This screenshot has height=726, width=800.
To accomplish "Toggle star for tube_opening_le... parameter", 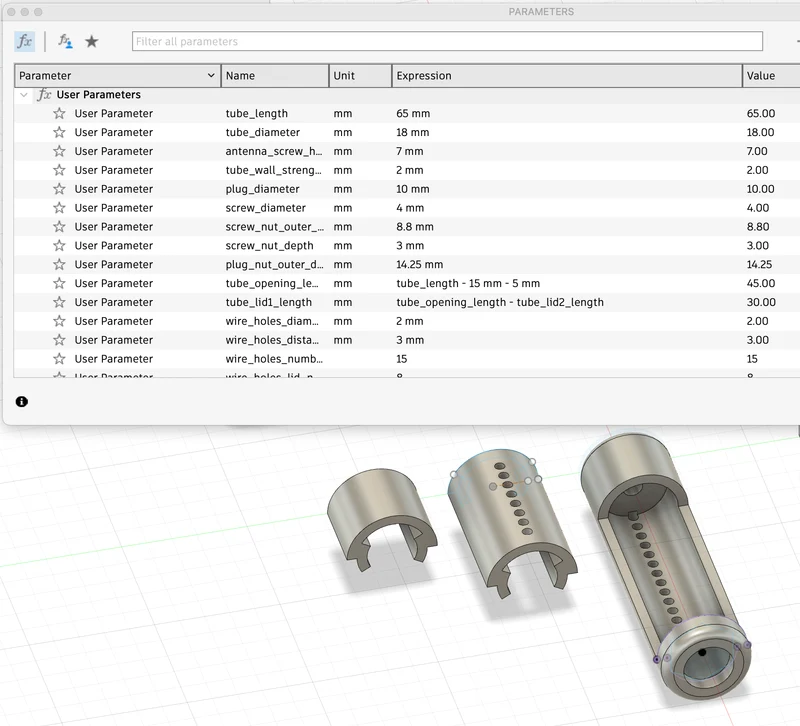I will [59, 283].
